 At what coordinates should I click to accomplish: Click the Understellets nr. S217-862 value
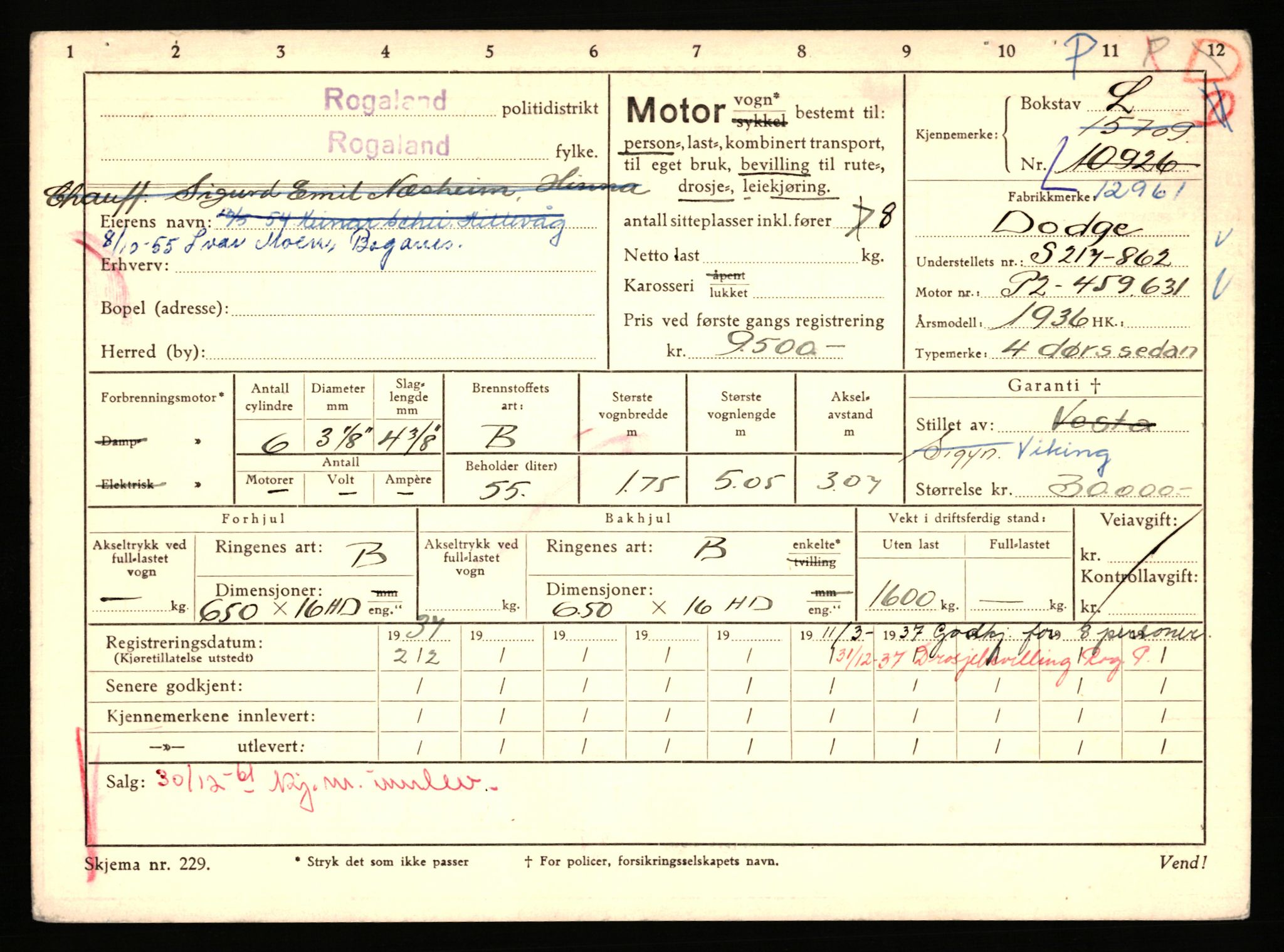point(1100,255)
